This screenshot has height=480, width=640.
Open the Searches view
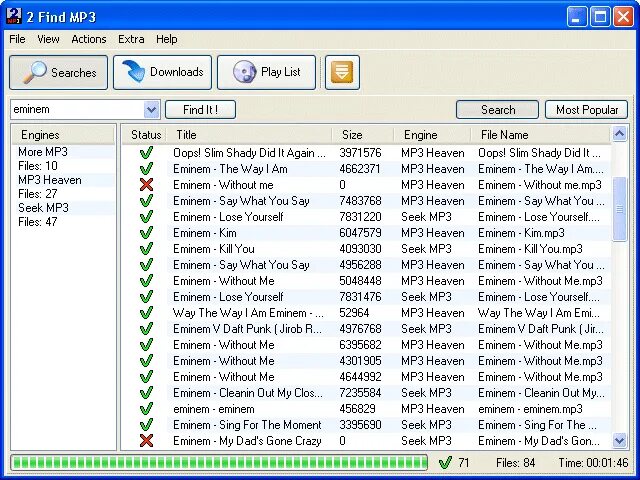(x=58, y=73)
